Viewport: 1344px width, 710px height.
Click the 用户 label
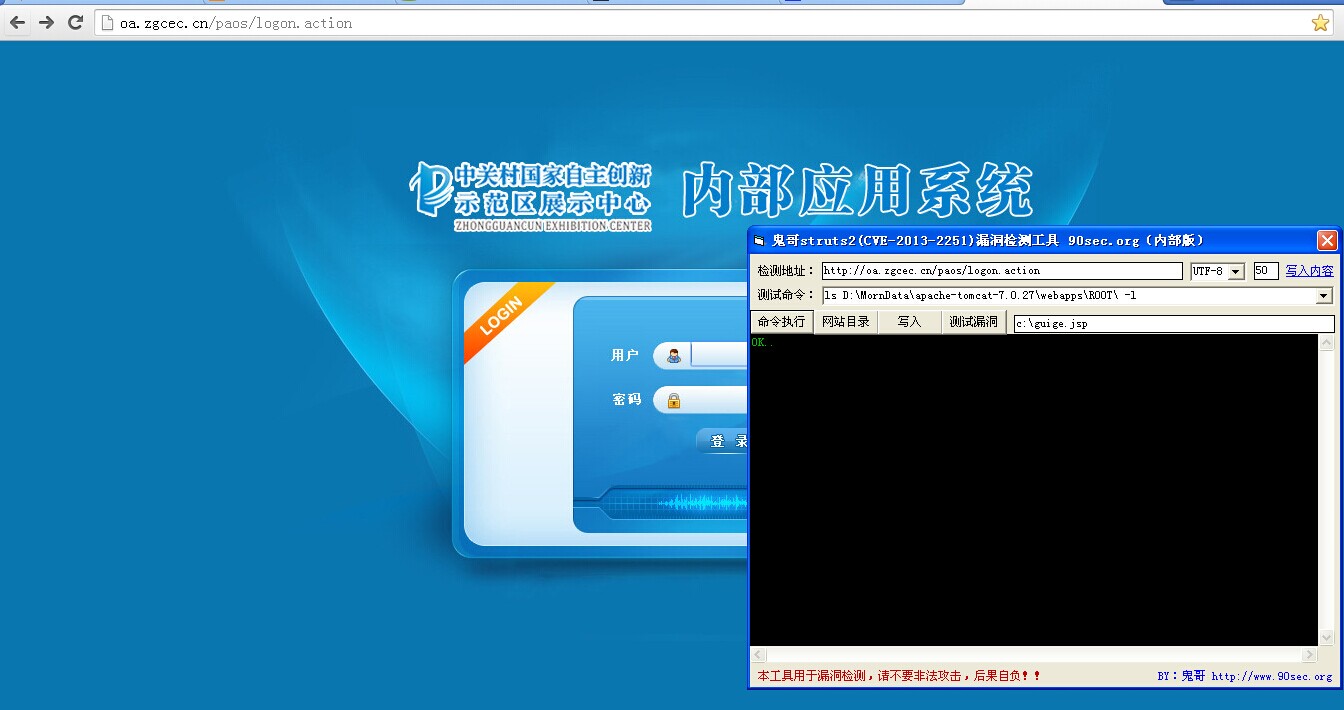point(625,356)
